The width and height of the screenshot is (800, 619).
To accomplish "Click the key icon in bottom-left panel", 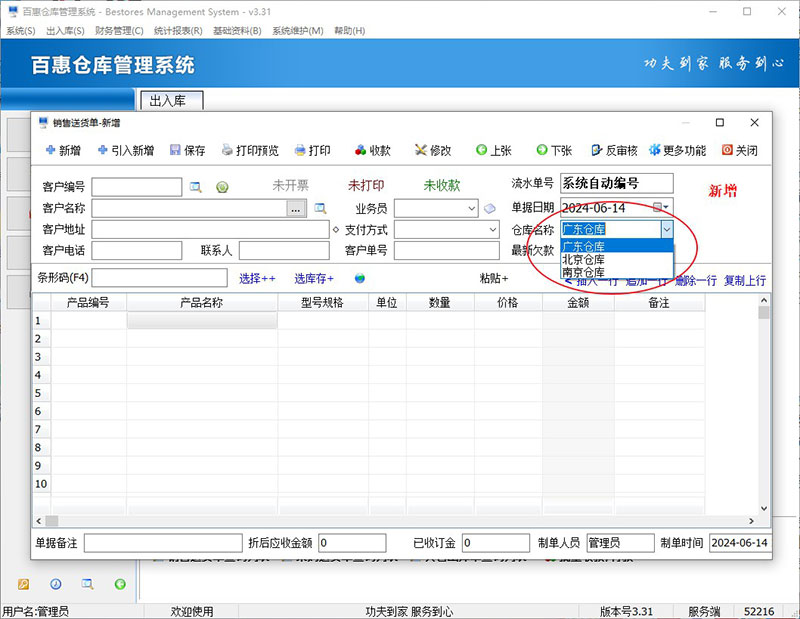I will [23, 584].
